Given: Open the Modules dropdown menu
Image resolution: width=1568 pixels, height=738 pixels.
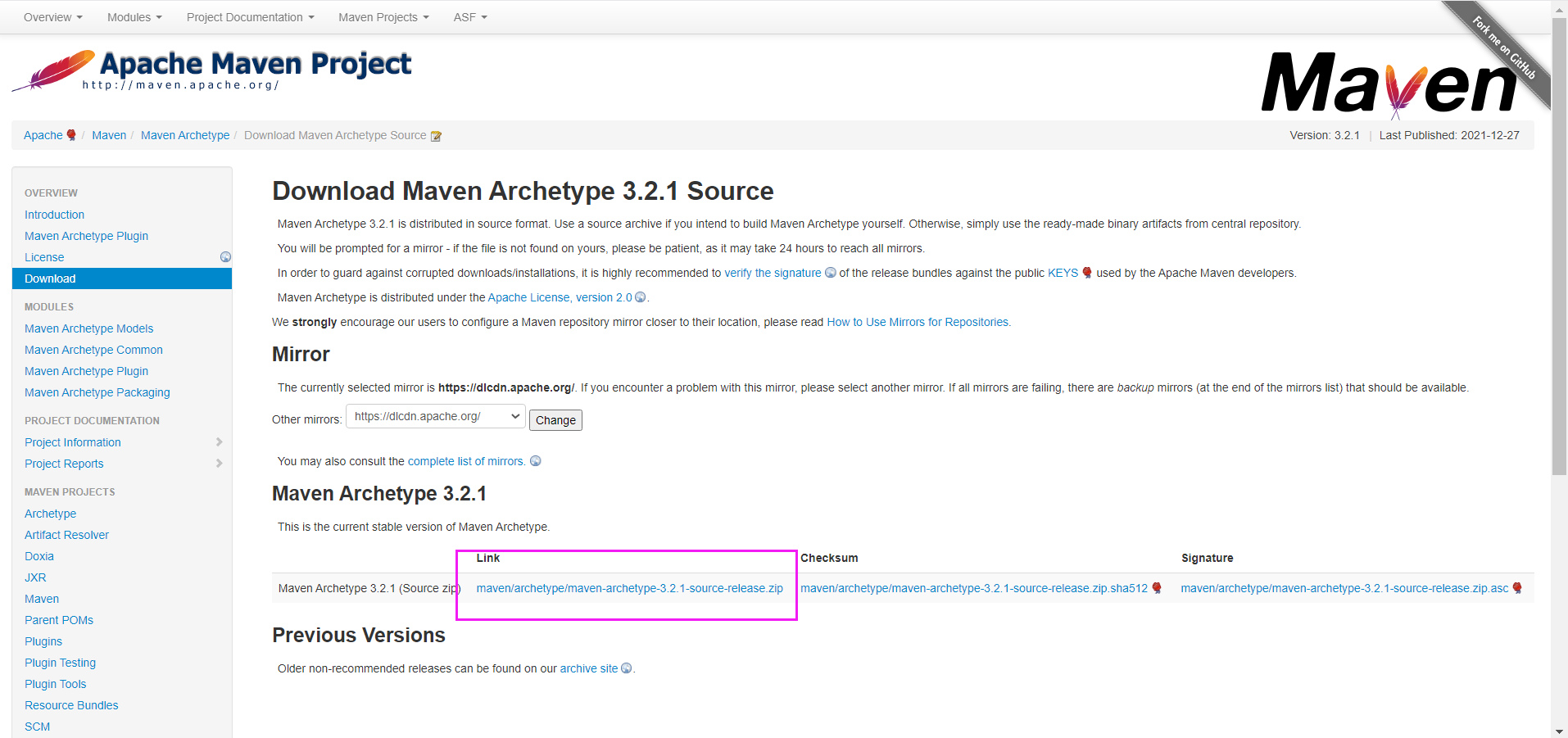Looking at the screenshot, I should click(134, 17).
